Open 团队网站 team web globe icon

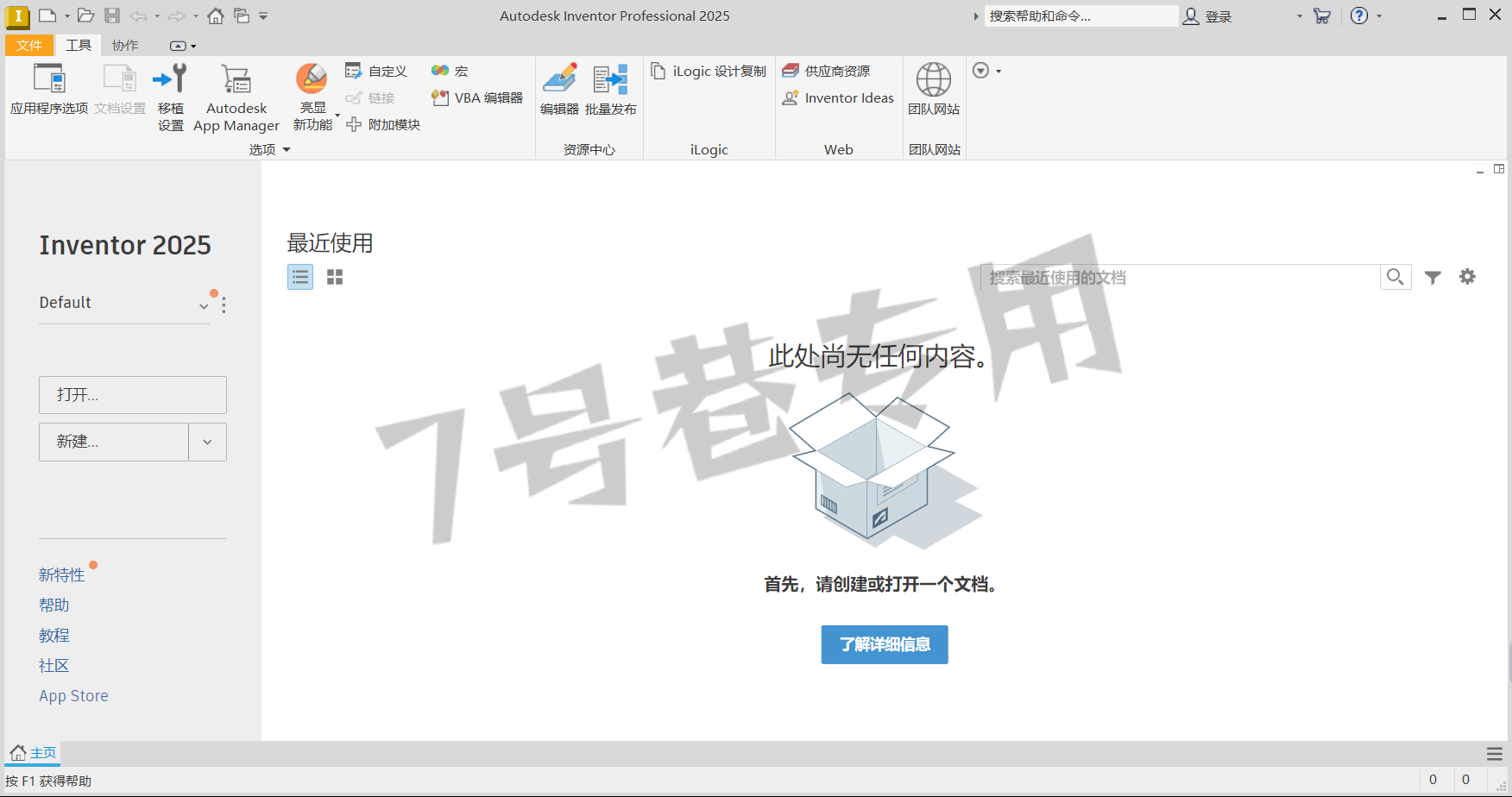[x=934, y=89]
